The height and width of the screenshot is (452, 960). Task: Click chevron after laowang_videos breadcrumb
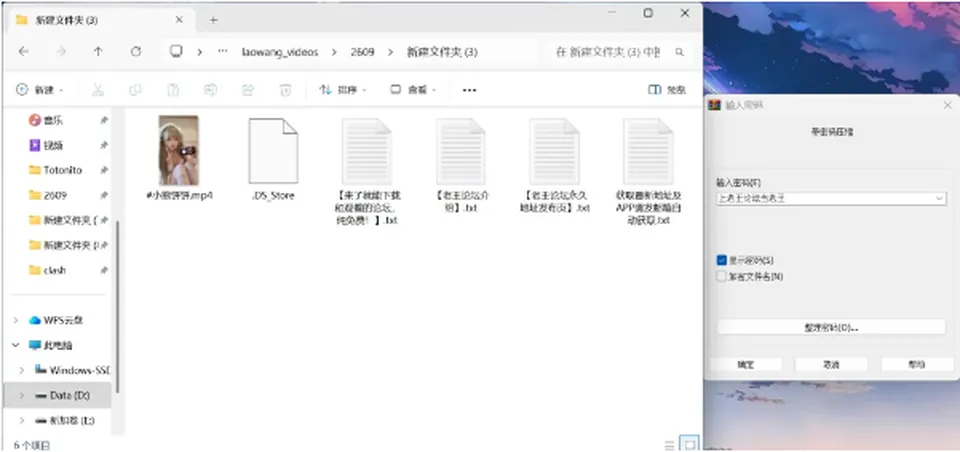click(x=334, y=53)
